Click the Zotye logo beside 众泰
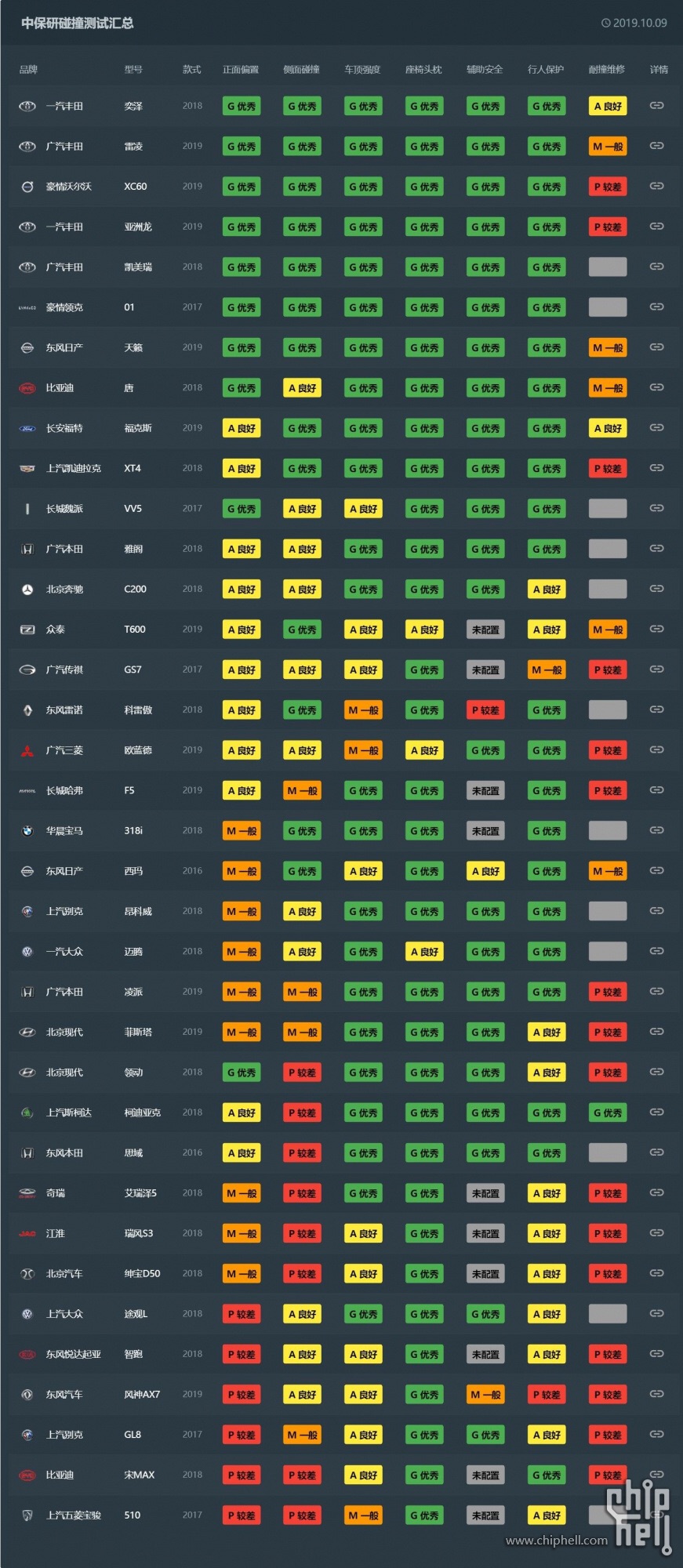The image size is (683, 1568). point(27,630)
